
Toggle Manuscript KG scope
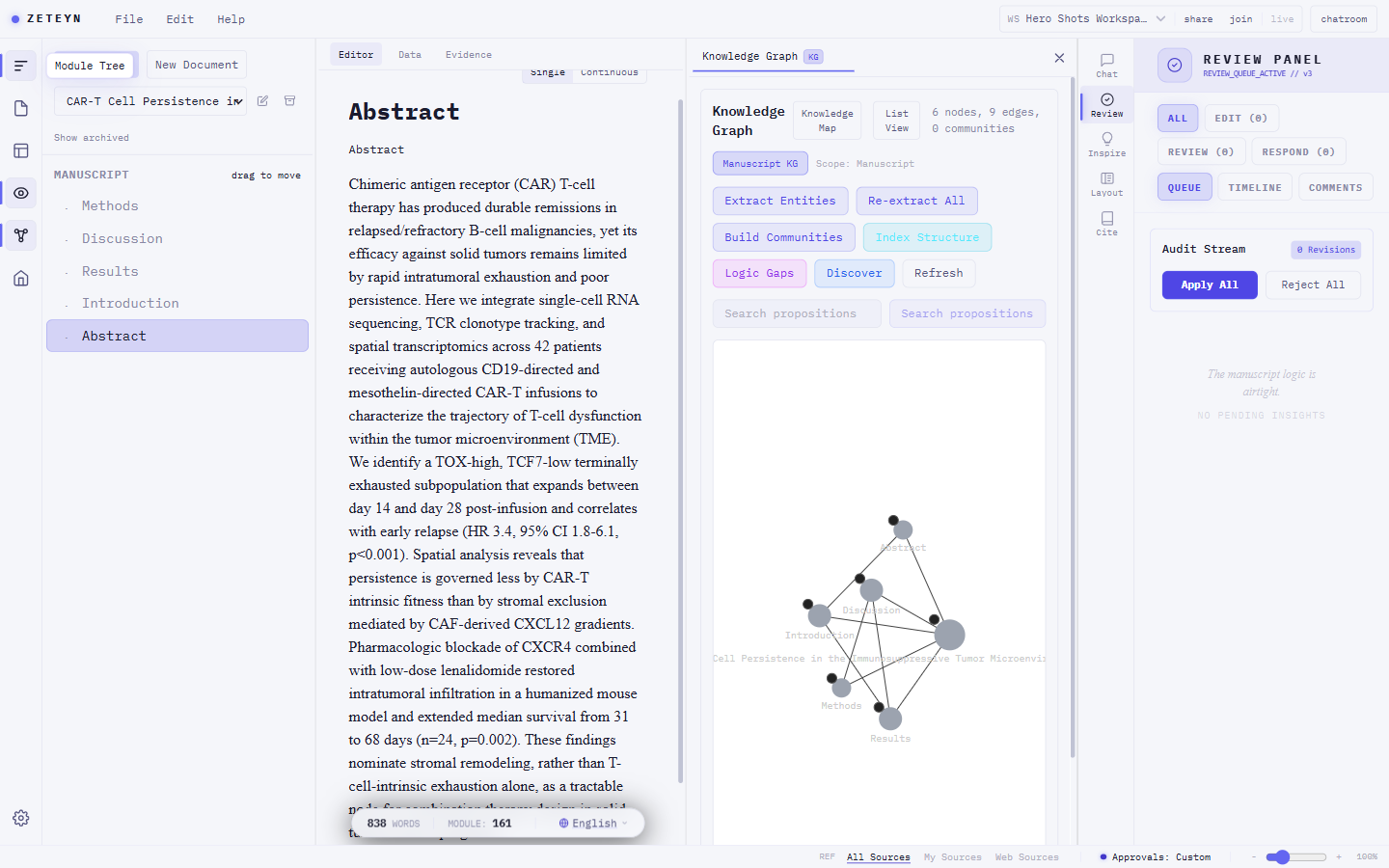760,164
